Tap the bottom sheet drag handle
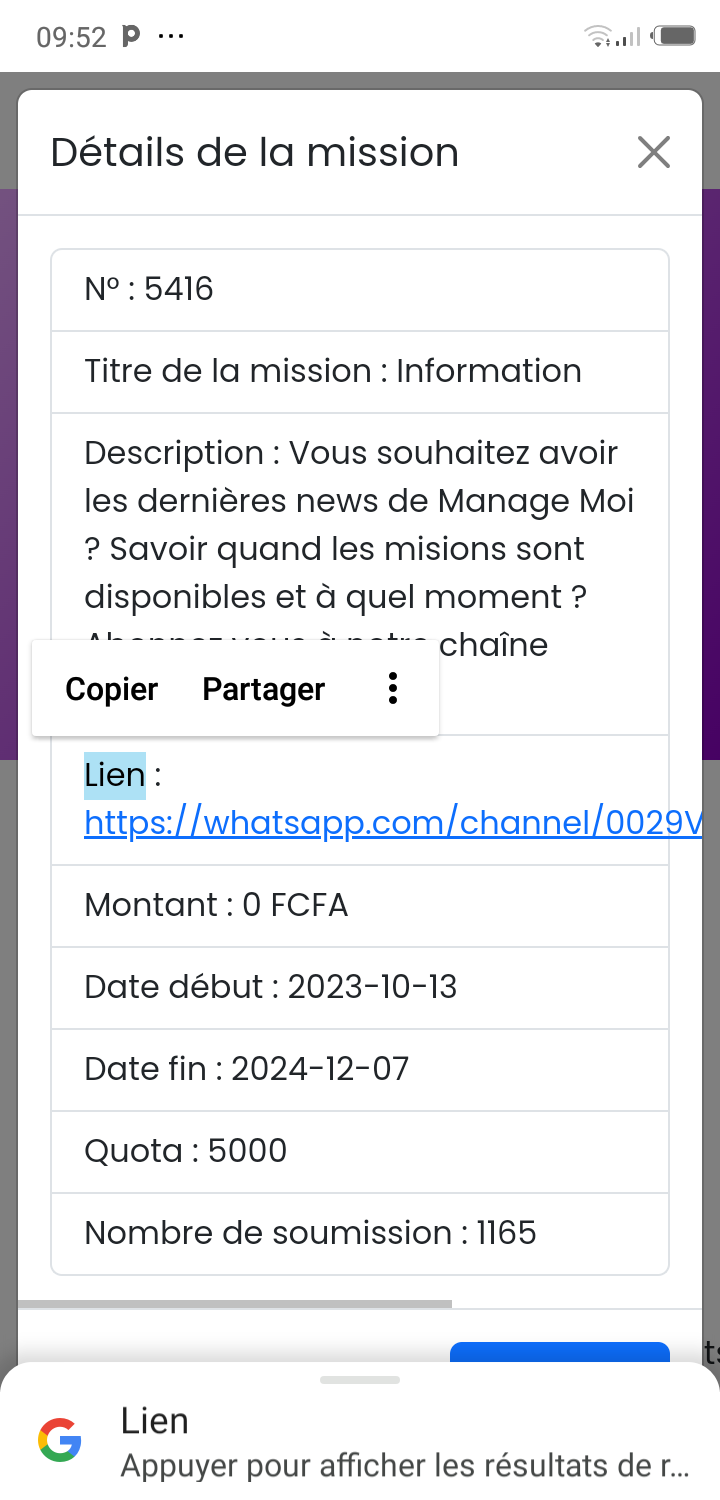The image size is (720, 1500). coord(360,1380)
